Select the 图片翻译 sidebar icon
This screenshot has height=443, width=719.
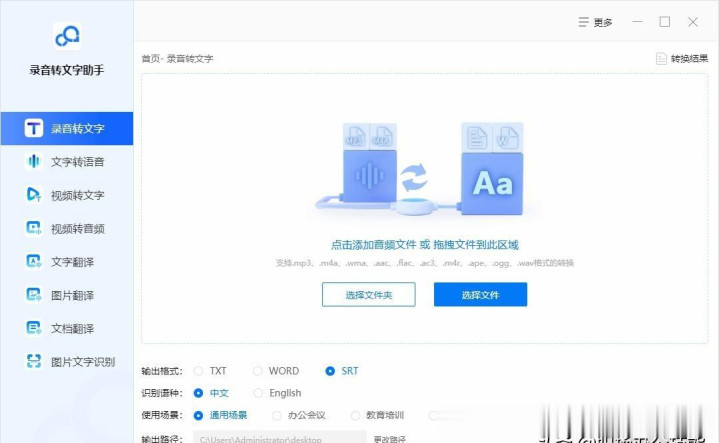tap(33, 295)
